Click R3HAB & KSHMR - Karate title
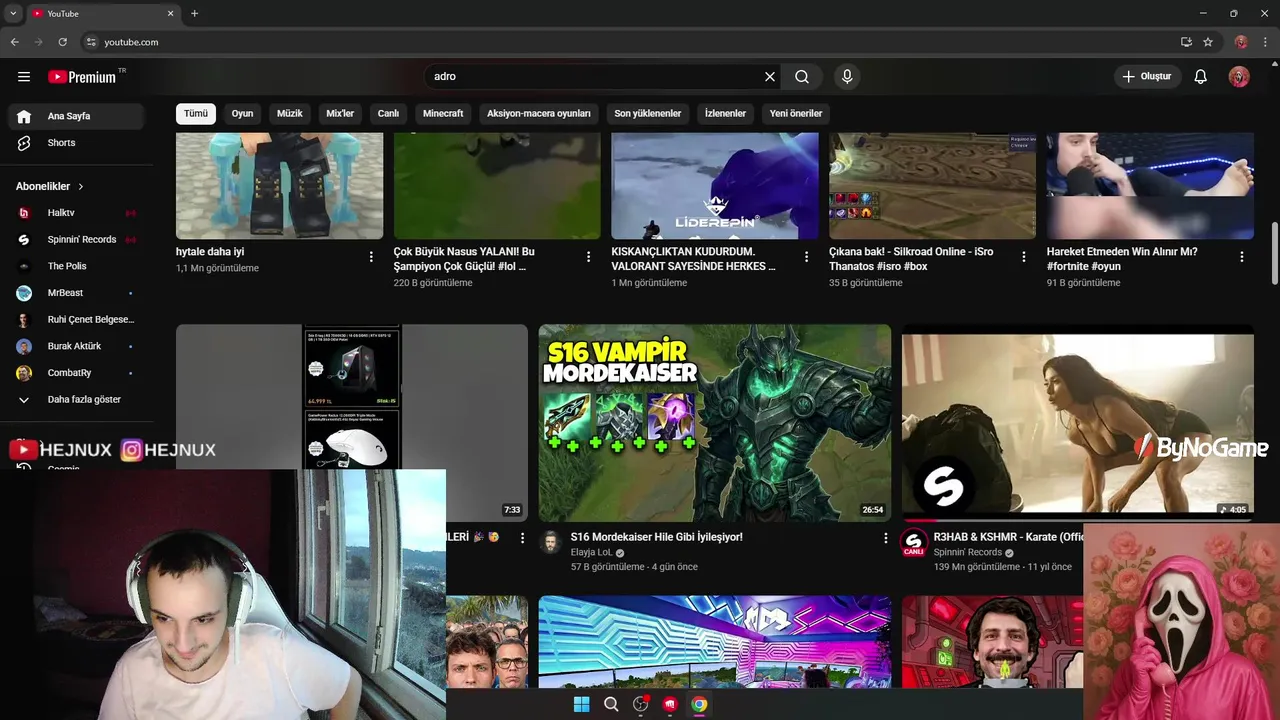Image resolution: width=1280 pixels, height=720 pixels. 1008,537
